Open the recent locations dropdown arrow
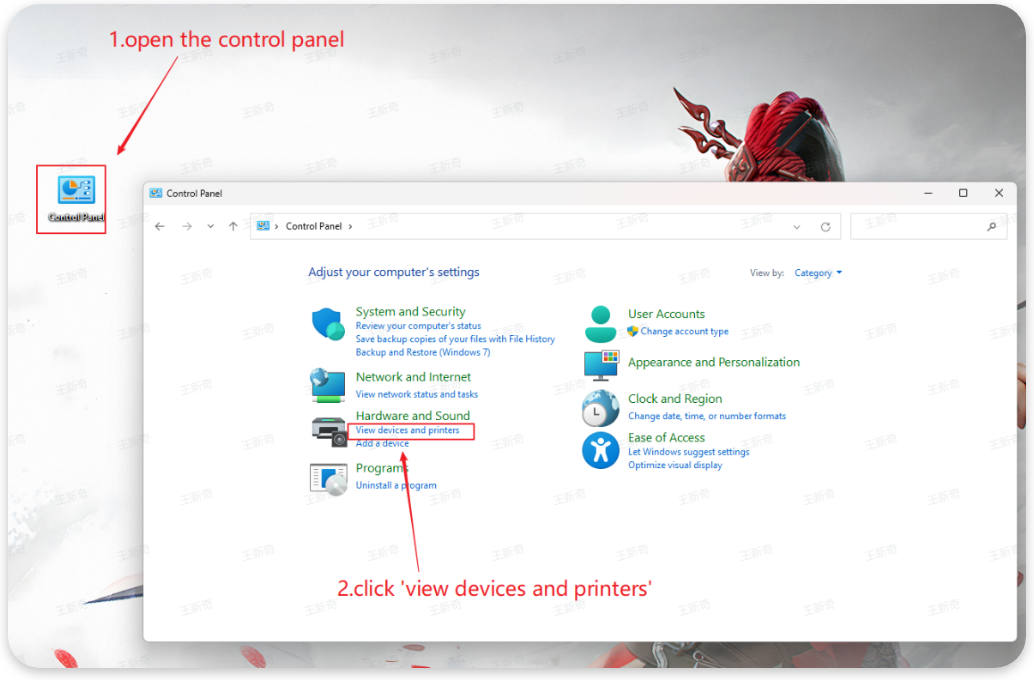The width and height of the screenshot is (1034, 680). click(x=210, y=226)
